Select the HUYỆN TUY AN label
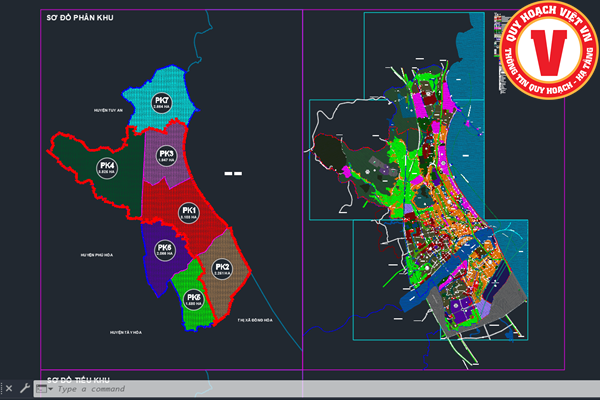 (x=108, y=111)
